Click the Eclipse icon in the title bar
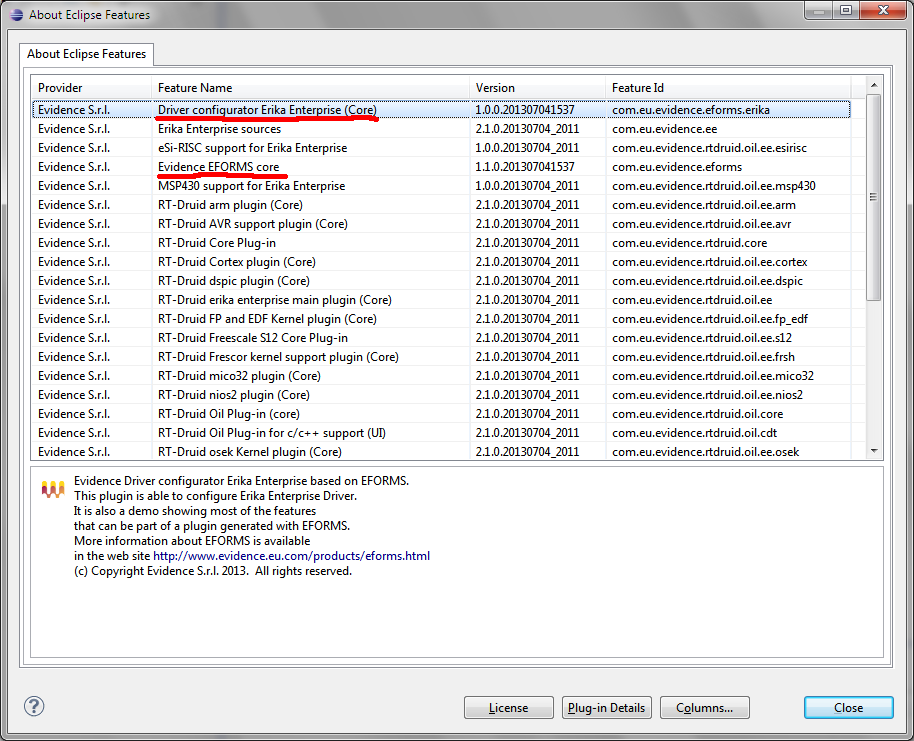The image size is (914, 741). click(17, 15)
